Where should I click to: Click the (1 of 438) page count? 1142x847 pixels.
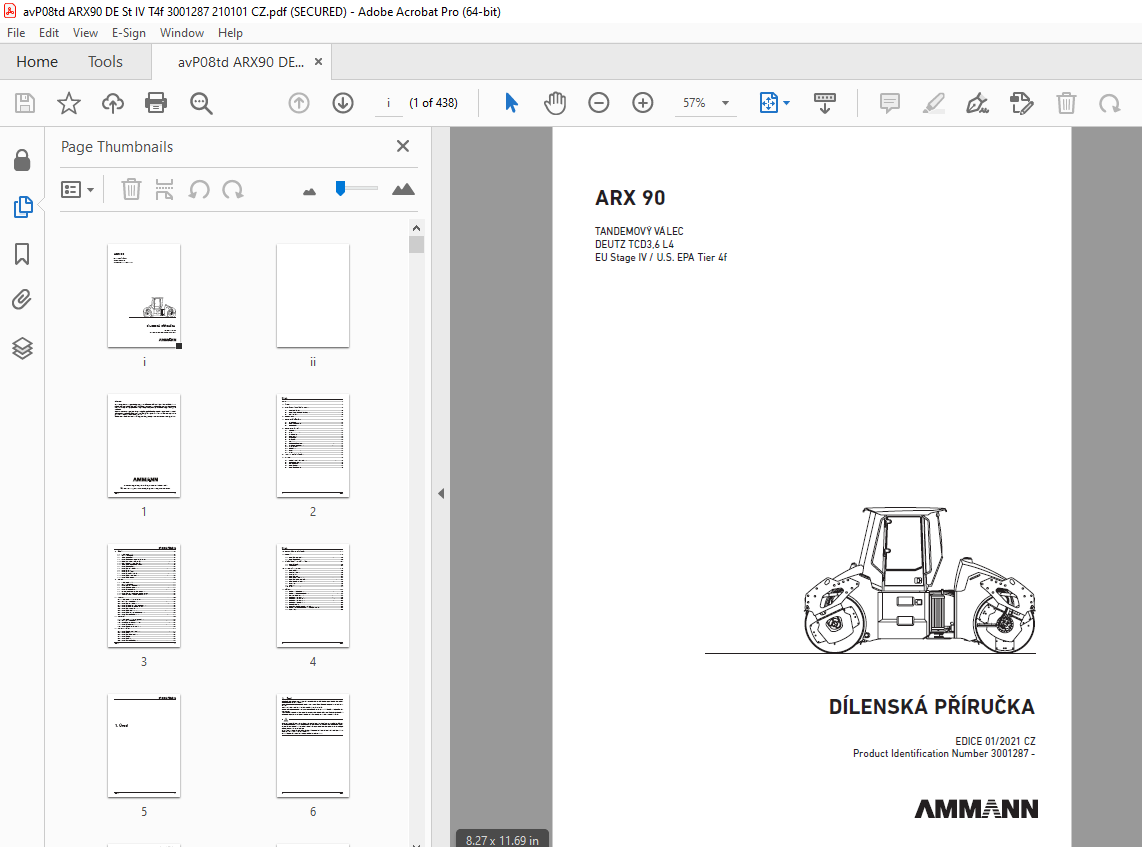(433, 103)
